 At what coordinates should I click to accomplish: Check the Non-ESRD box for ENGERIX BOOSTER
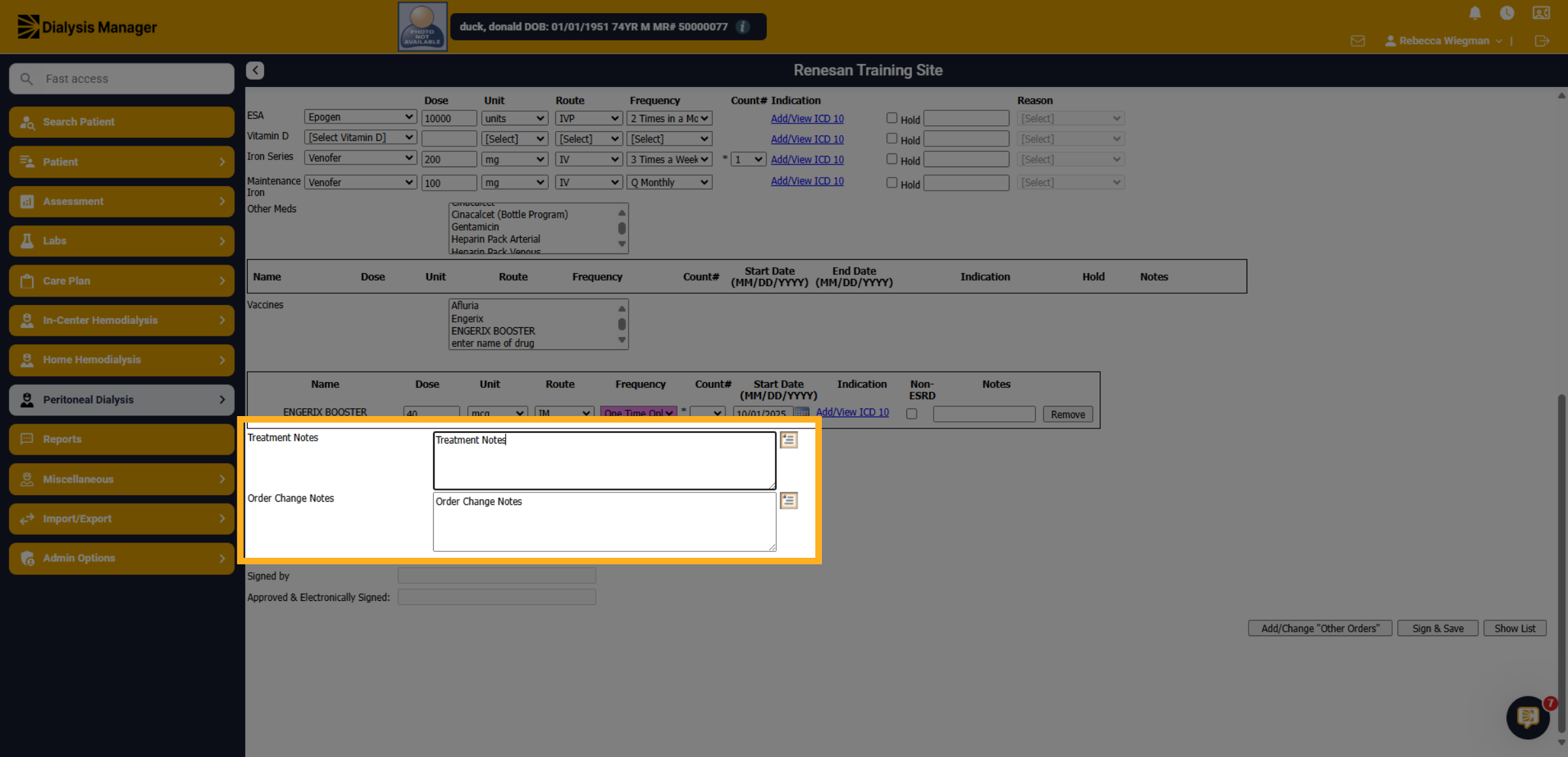(x=912, y=414)
